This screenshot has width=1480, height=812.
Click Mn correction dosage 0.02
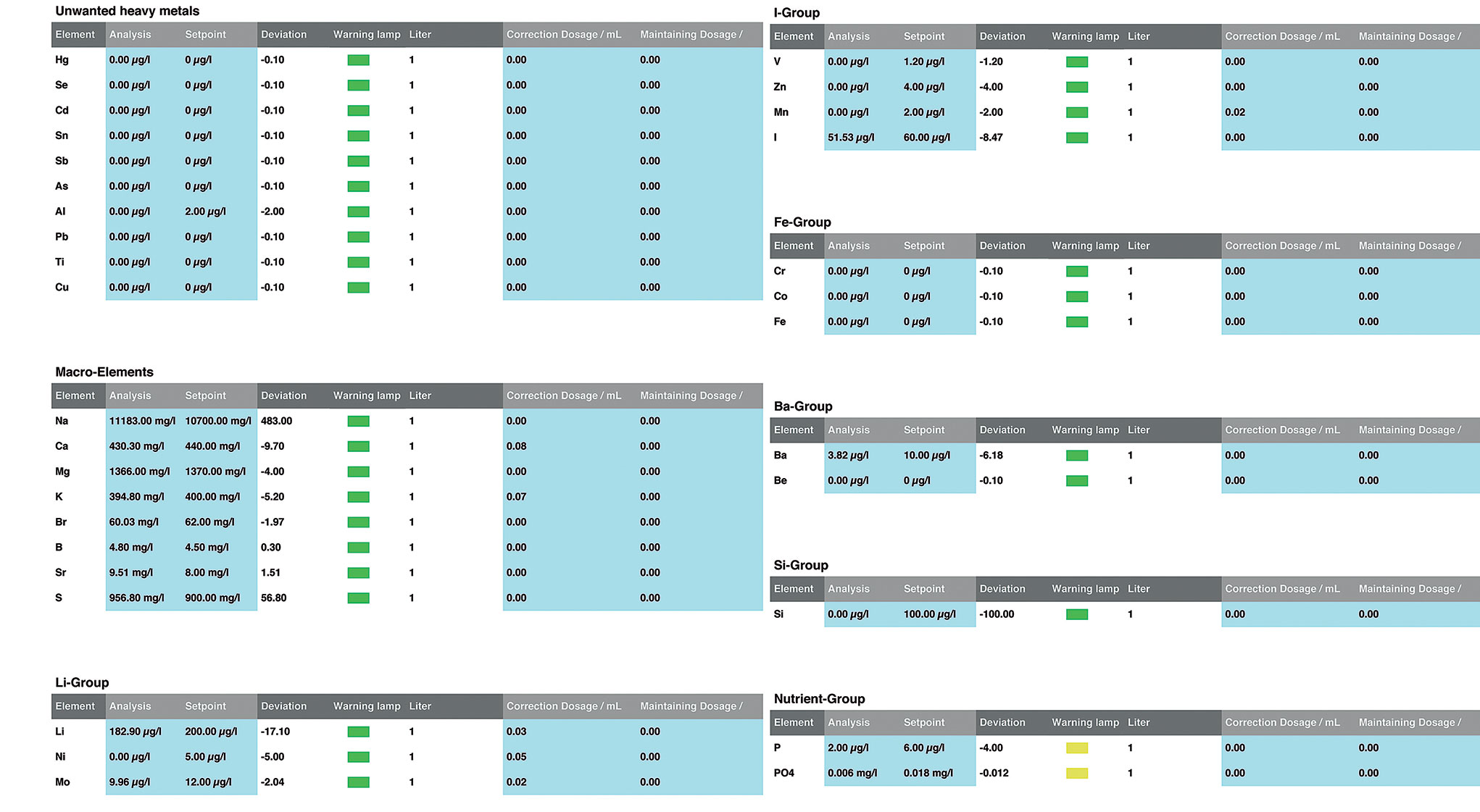1235,112
